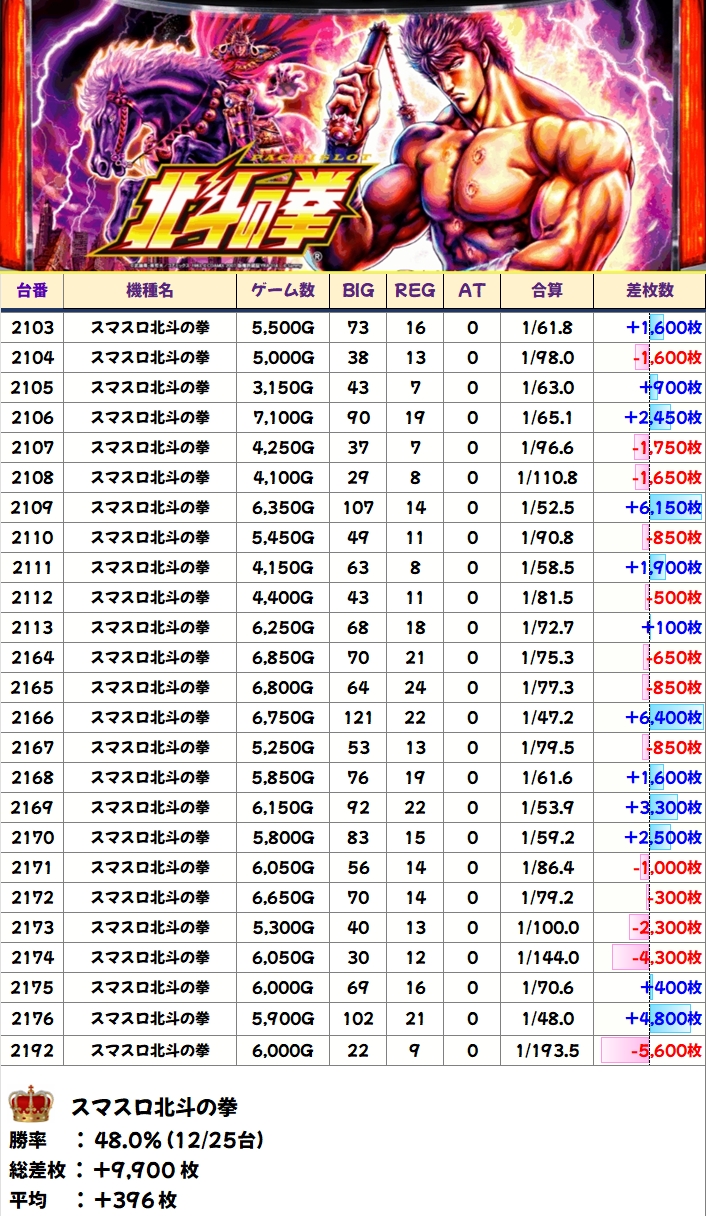The width and height of the screenshot is (706, 1216).
Task: Click the summary title スマスロ北斗の拳
Action: click(x=153, y=1107)
